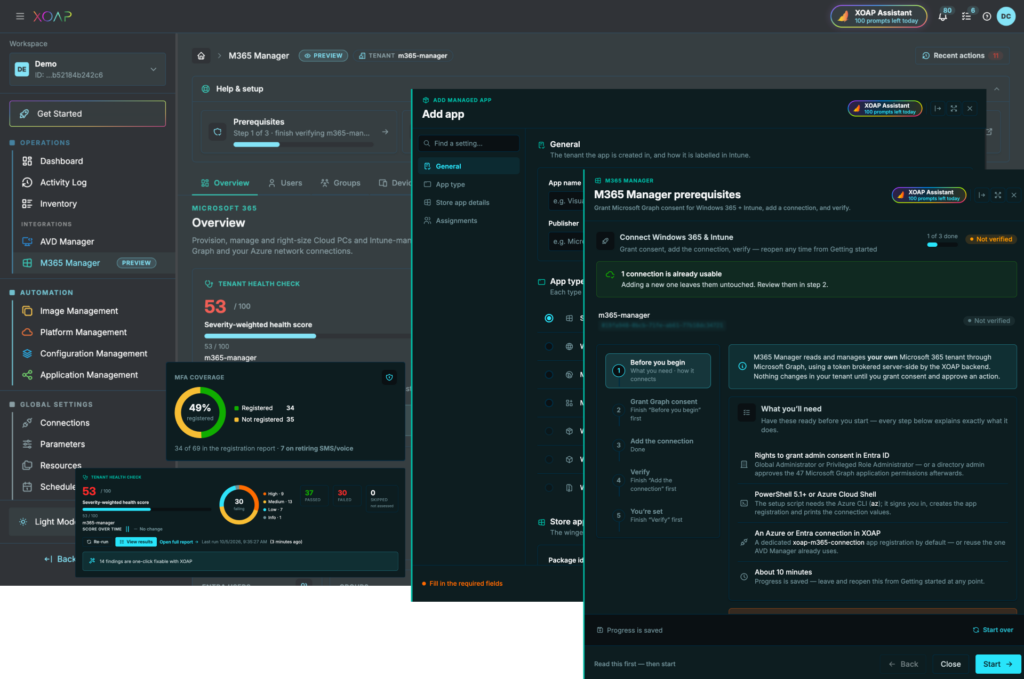
Task: Click Start in prerequisites wizard
Action: 997,664
